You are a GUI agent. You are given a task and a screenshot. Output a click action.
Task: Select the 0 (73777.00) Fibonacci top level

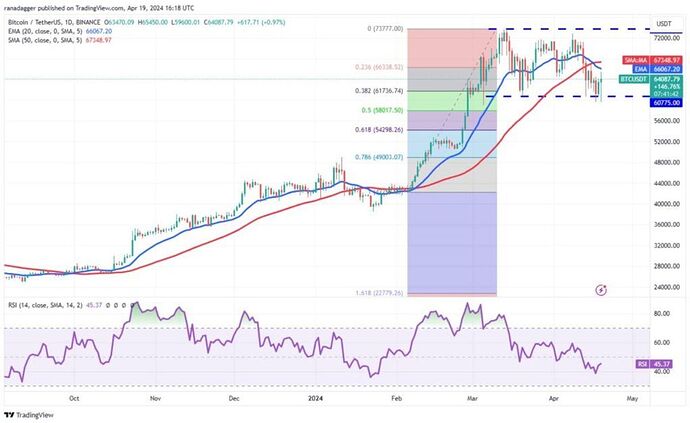(385, 29)
